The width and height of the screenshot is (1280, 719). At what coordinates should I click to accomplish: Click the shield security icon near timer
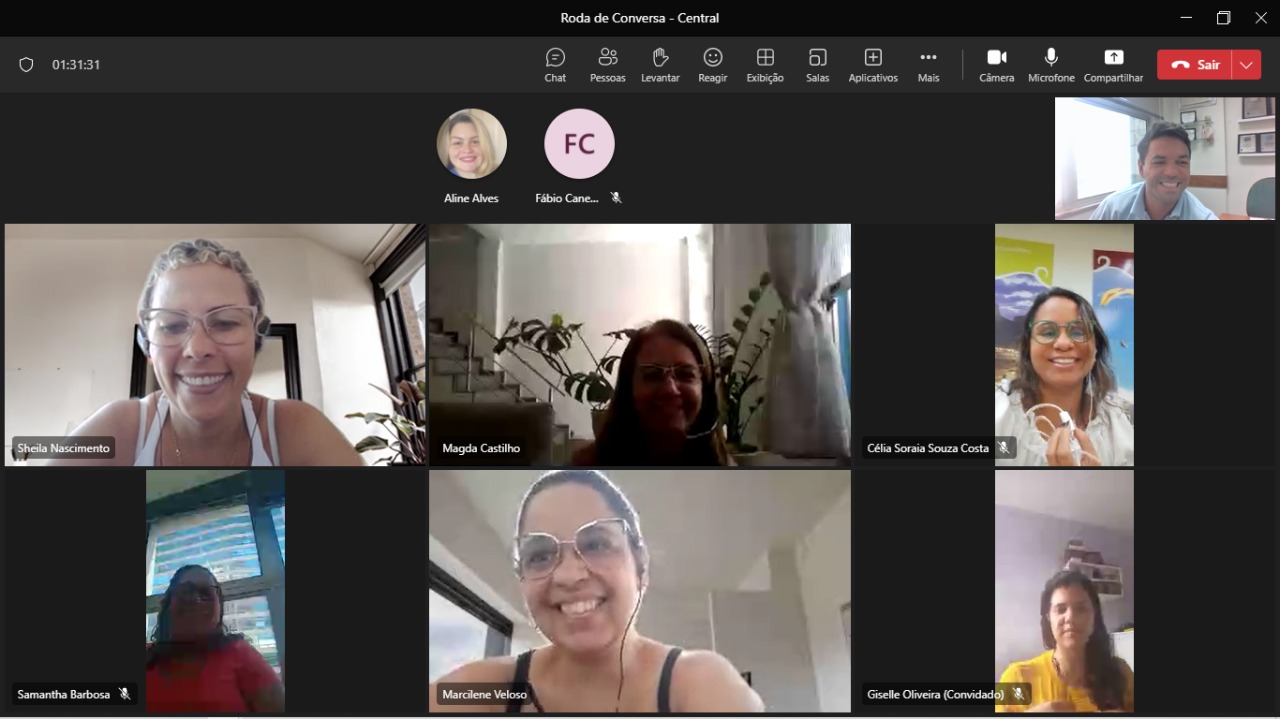tap(26, 65)
